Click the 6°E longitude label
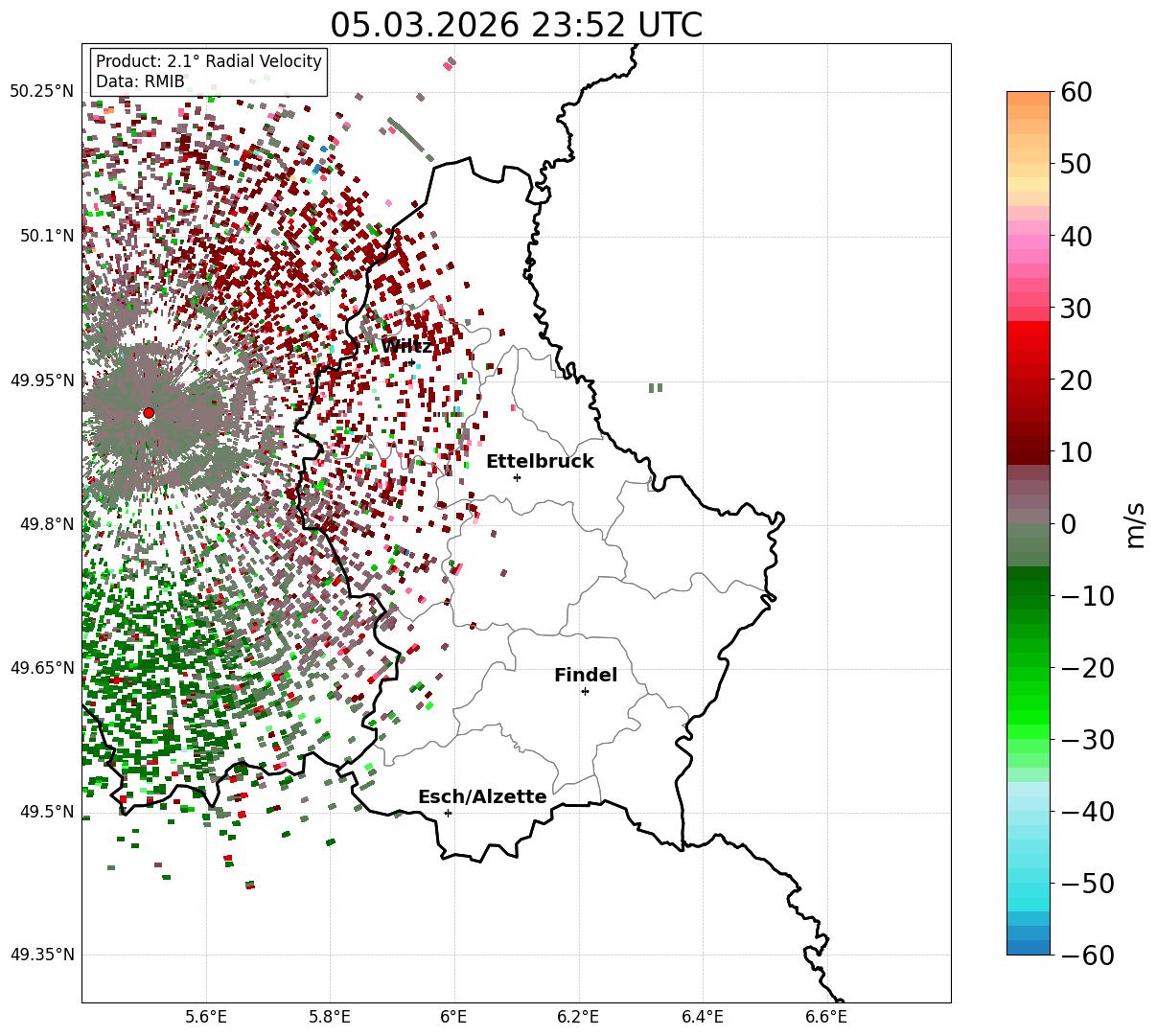Screen dimensions: 1157x1036 [454, 1017]
